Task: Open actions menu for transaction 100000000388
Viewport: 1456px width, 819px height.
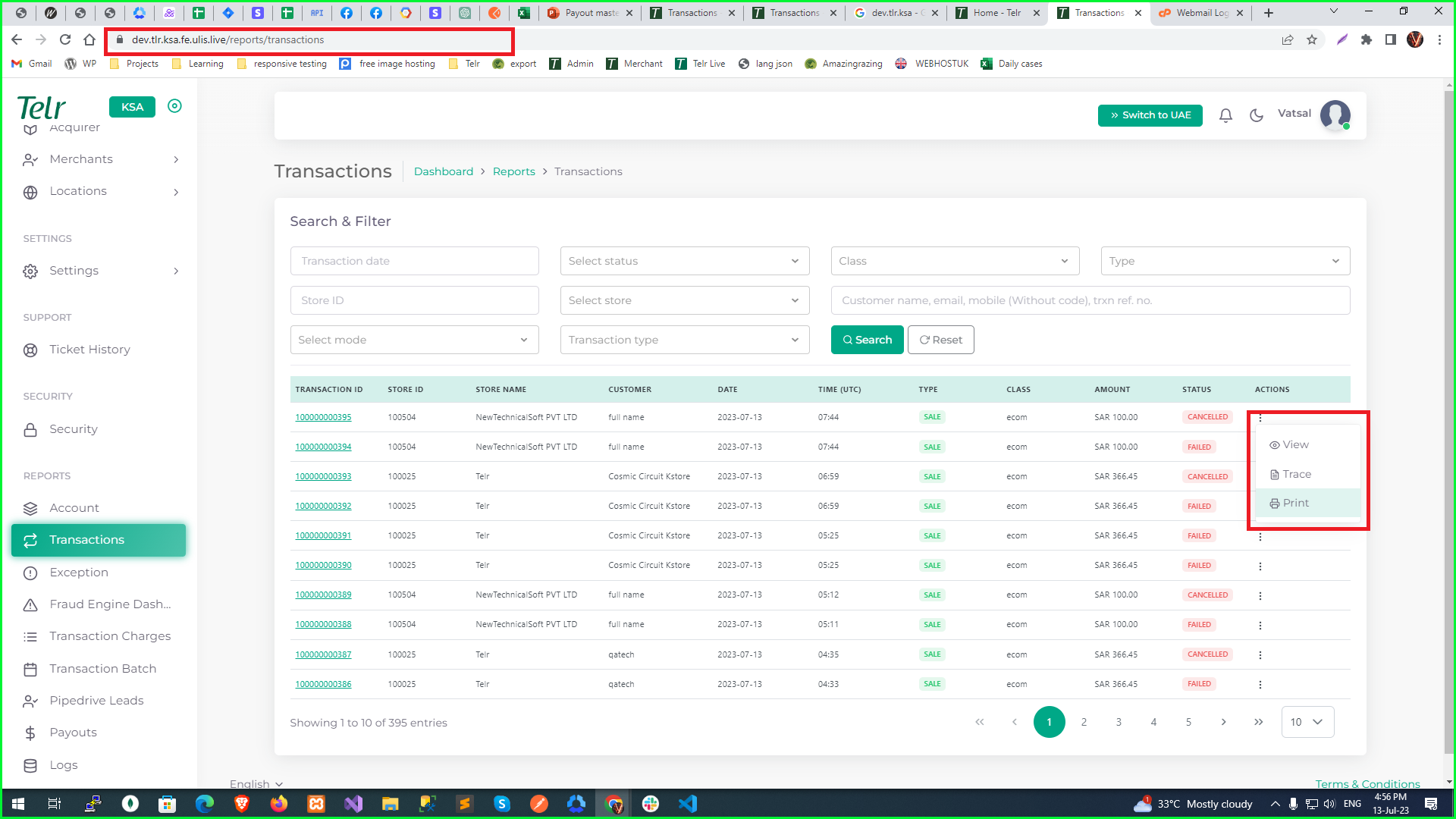Action: point(1260,626)
